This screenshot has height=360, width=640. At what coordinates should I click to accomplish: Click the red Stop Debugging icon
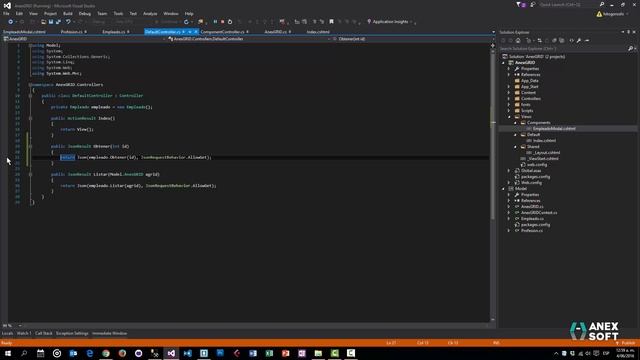coord(222,22)
